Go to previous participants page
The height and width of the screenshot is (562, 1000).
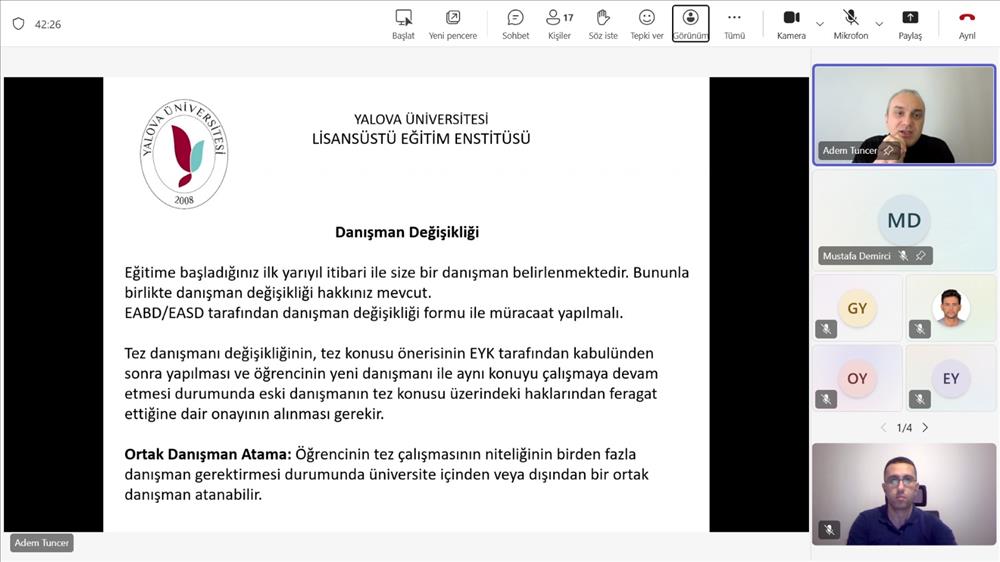tap(883, 428)
